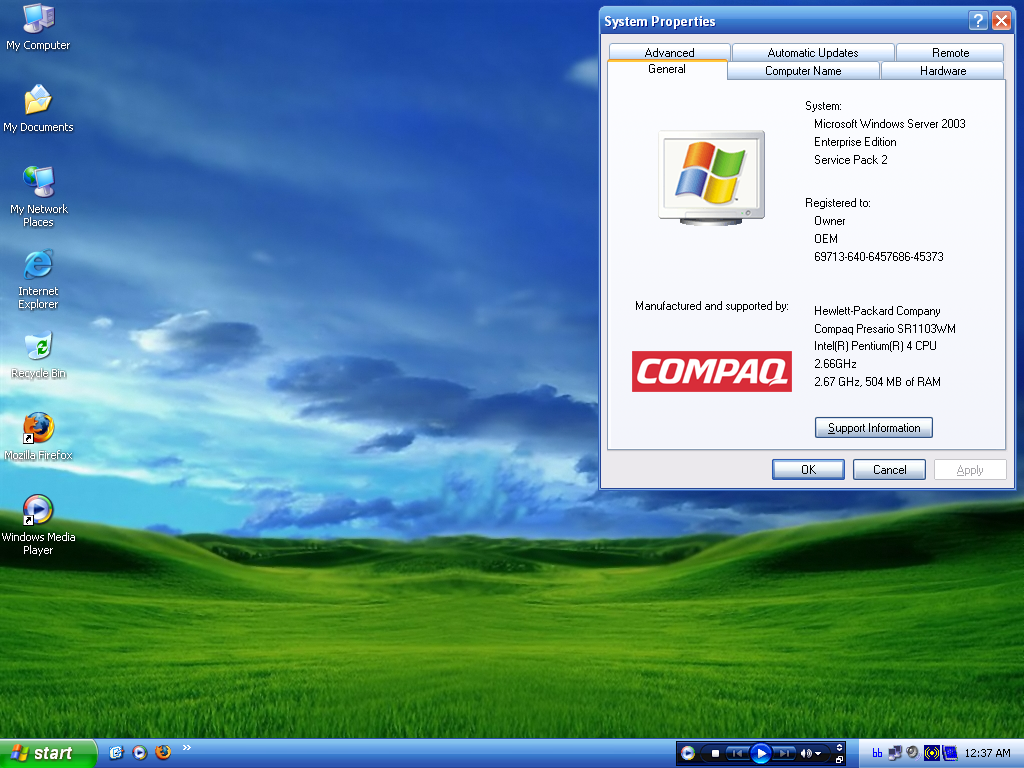This screenshot has width=1024, height=768.
Task: Close the System Properties window
Action: tap(1001, 21)
